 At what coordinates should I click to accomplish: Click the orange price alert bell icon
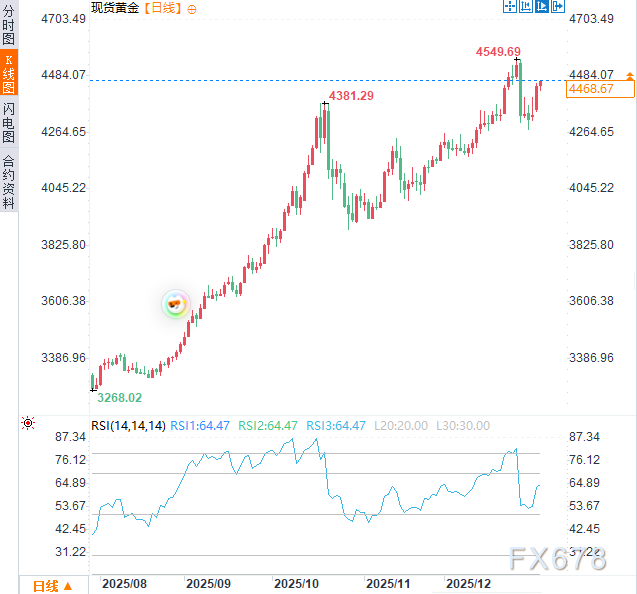[x=630, y=75]
